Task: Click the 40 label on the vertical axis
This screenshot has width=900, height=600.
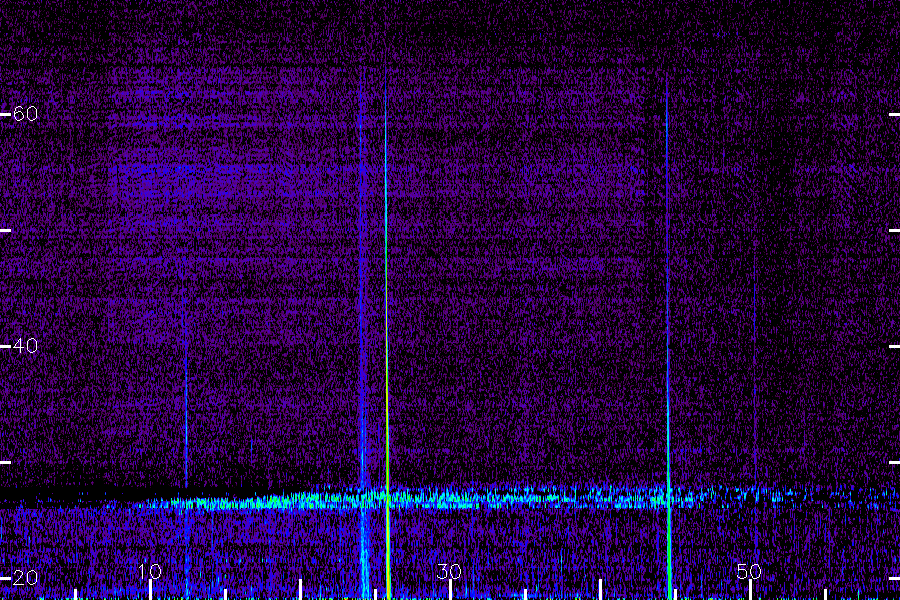Action: point(25,346)
